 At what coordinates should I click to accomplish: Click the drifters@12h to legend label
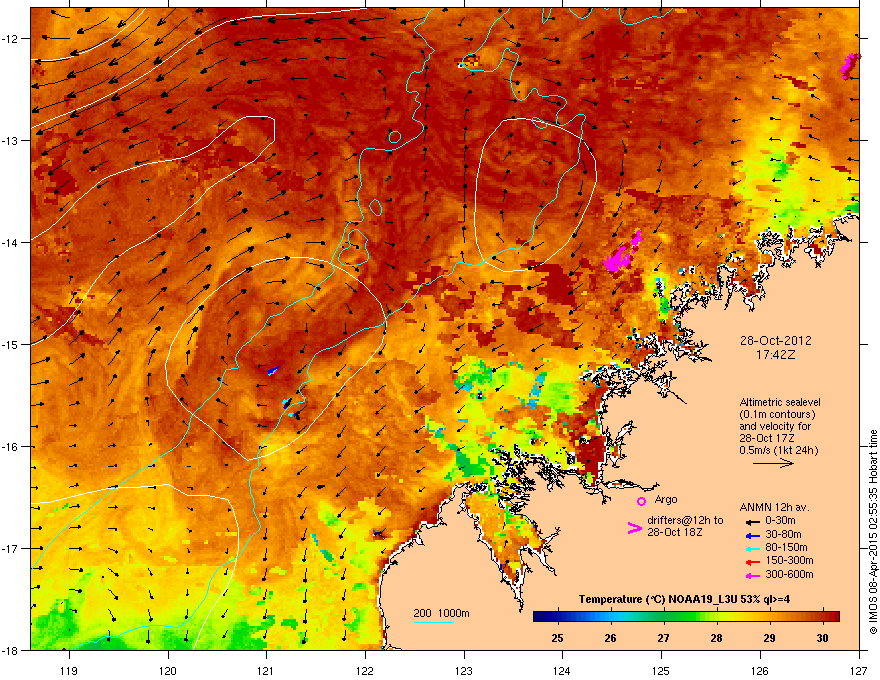point(685,521)
